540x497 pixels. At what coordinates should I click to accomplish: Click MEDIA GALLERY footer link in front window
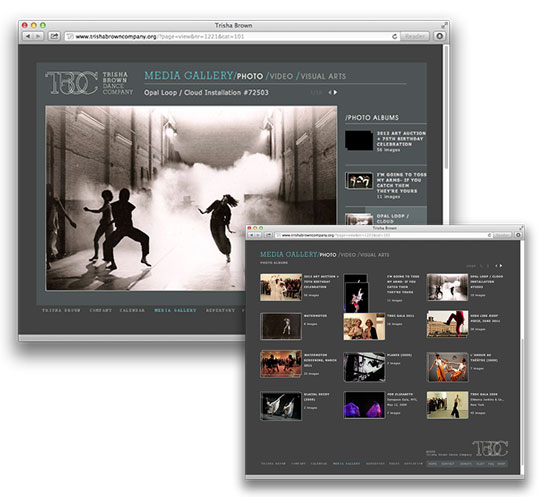[x=346, y=464]
